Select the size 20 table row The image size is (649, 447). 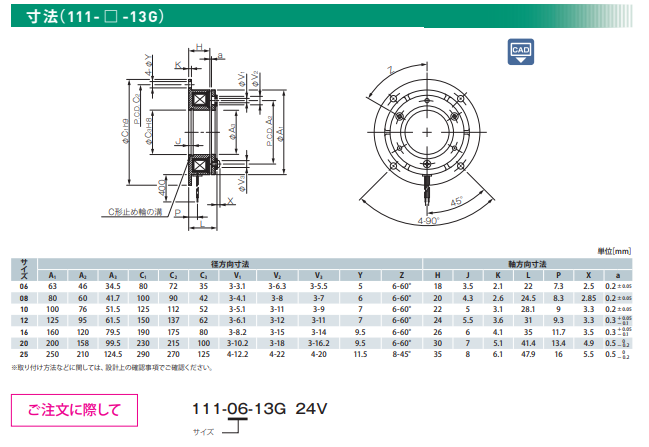tap(320, 342)
